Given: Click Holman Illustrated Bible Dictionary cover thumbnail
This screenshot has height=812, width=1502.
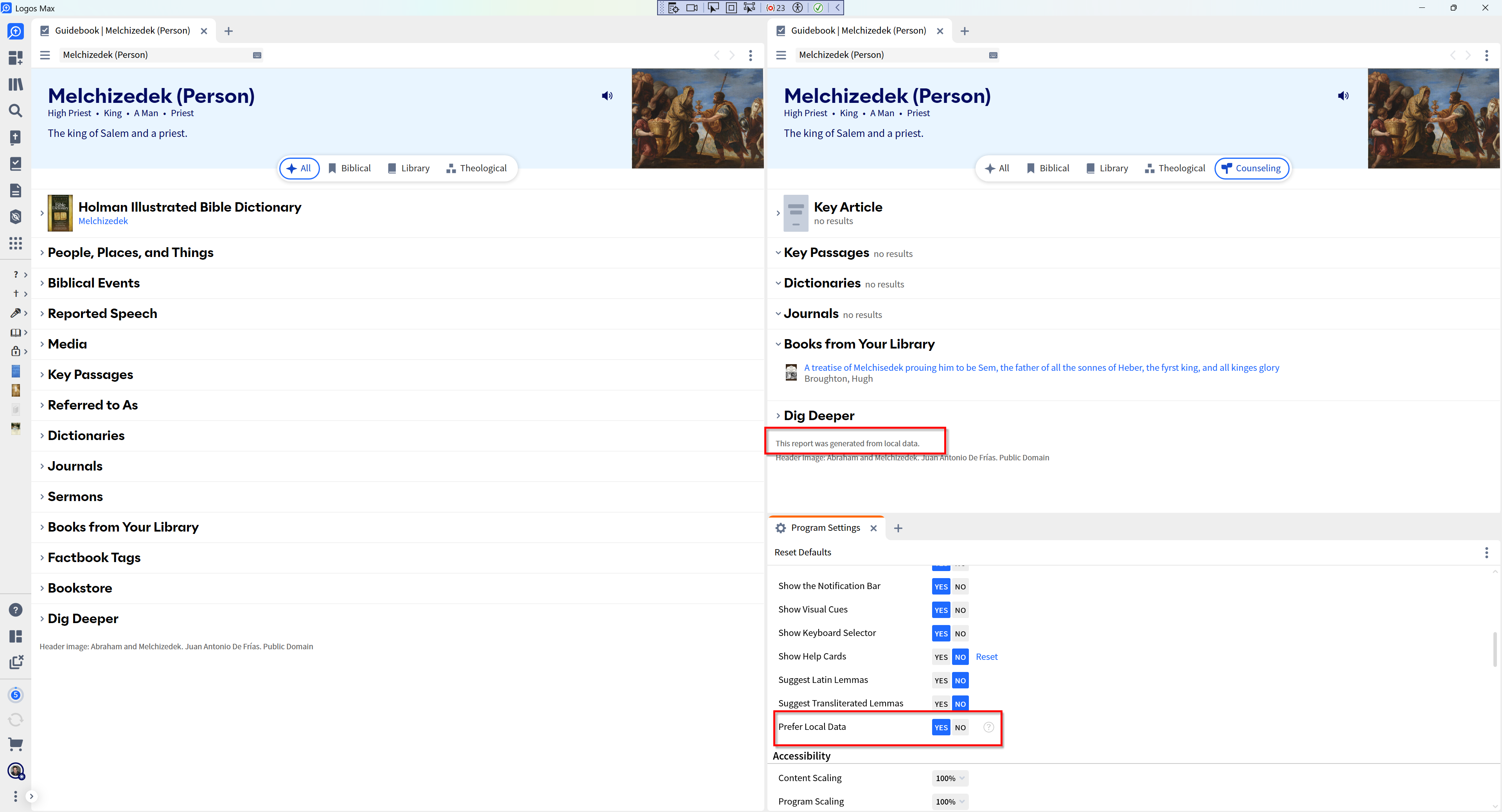Looking at the screenshot, I should pyautogui.click(x=60, y=213).
